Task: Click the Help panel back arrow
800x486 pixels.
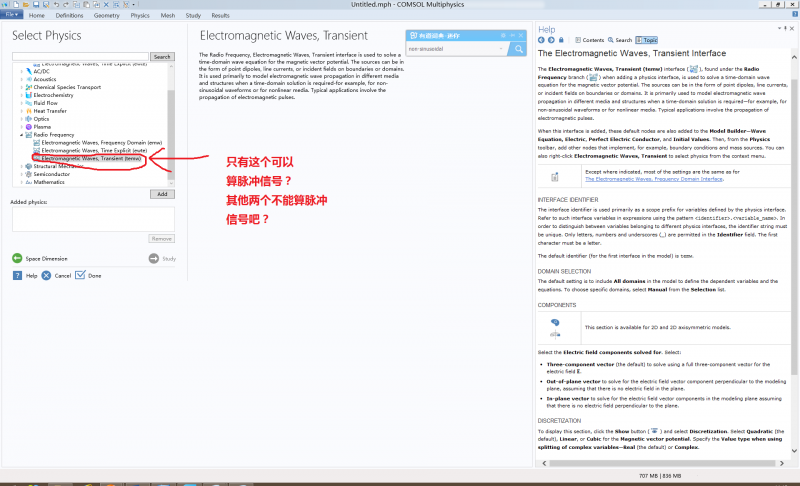Action: 541,40
